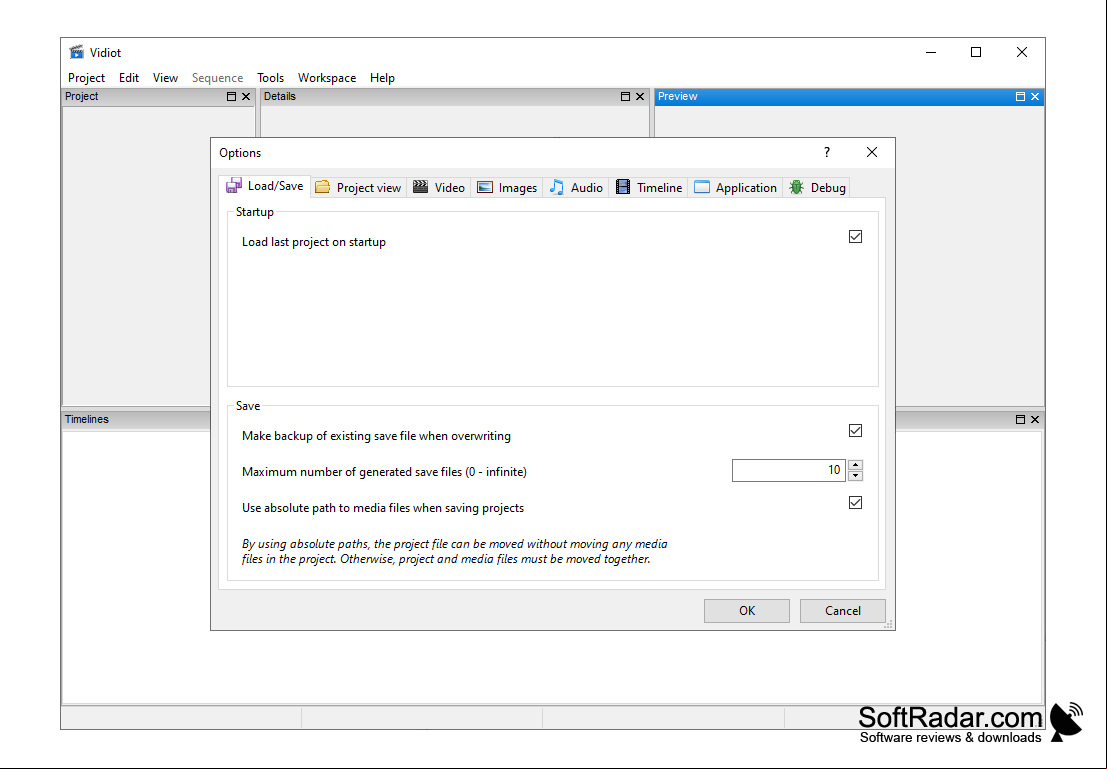Open the Edit menu
The width and height of the screenshot is (1107, 769).
(128, 78)
